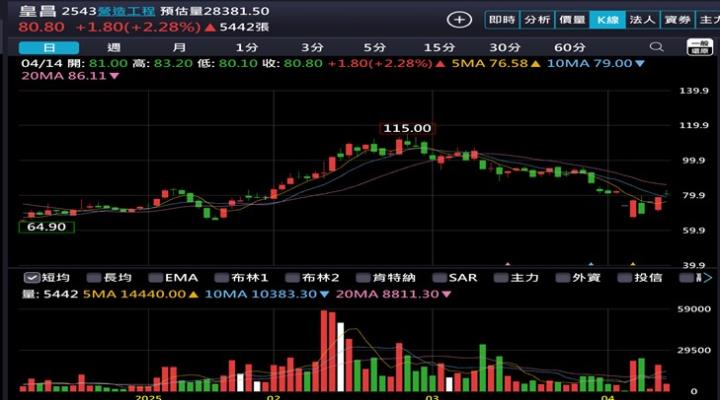This screenshot has width=720, height=400.
Task: Open the 法人 tab
Action: (x=642, y=19)
